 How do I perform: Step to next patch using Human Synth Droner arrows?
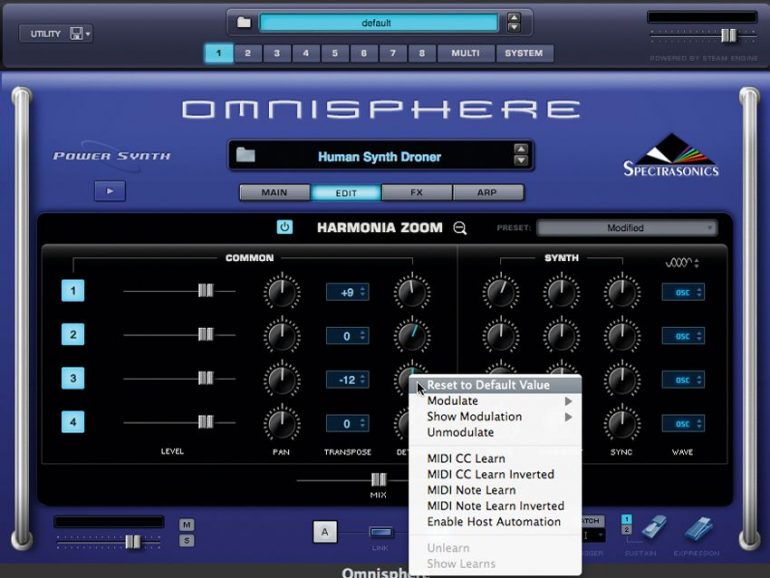(521, 161)
